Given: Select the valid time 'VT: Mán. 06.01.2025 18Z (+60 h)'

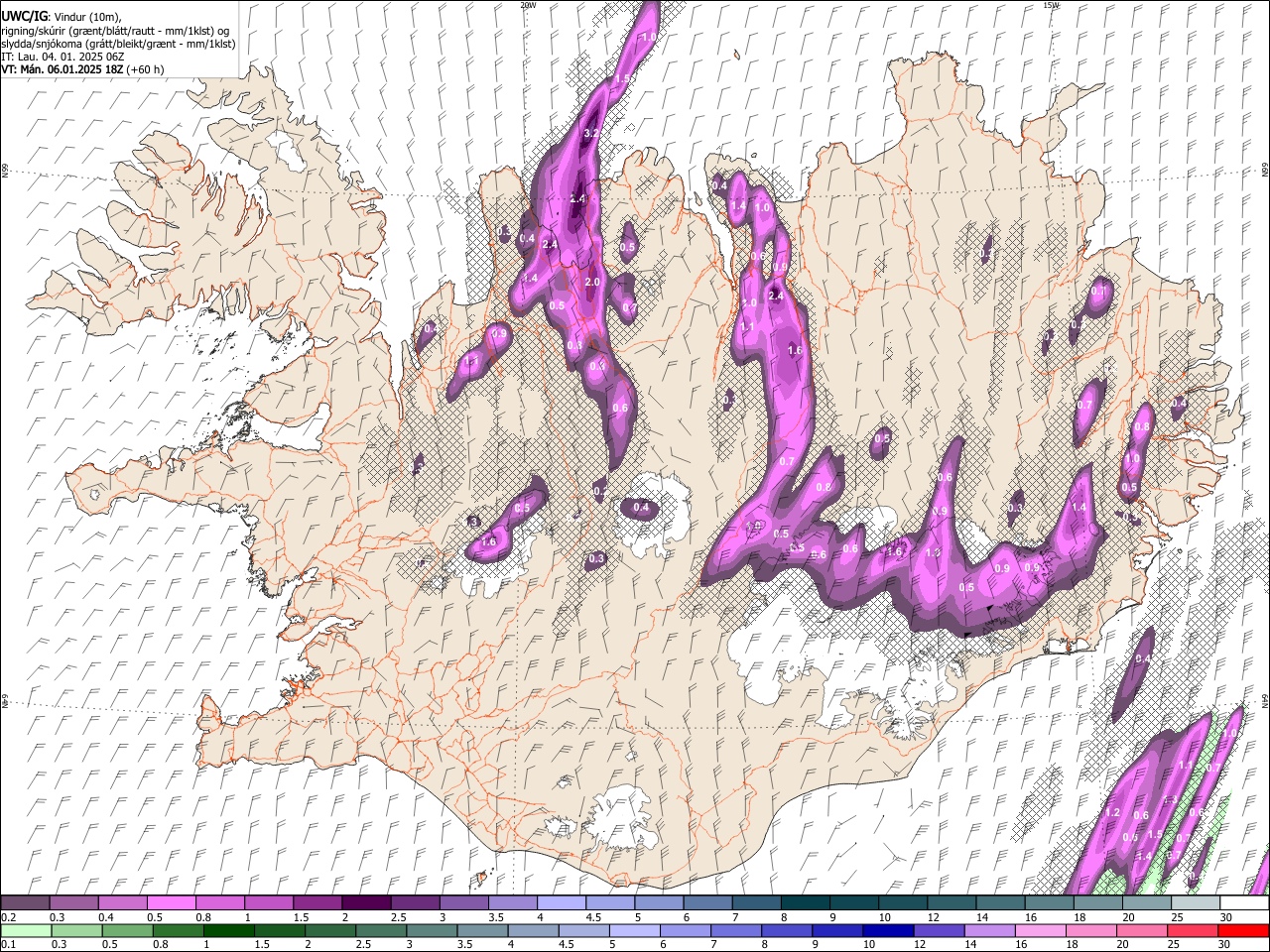Looking at the screenshot, I should [82, 69].
